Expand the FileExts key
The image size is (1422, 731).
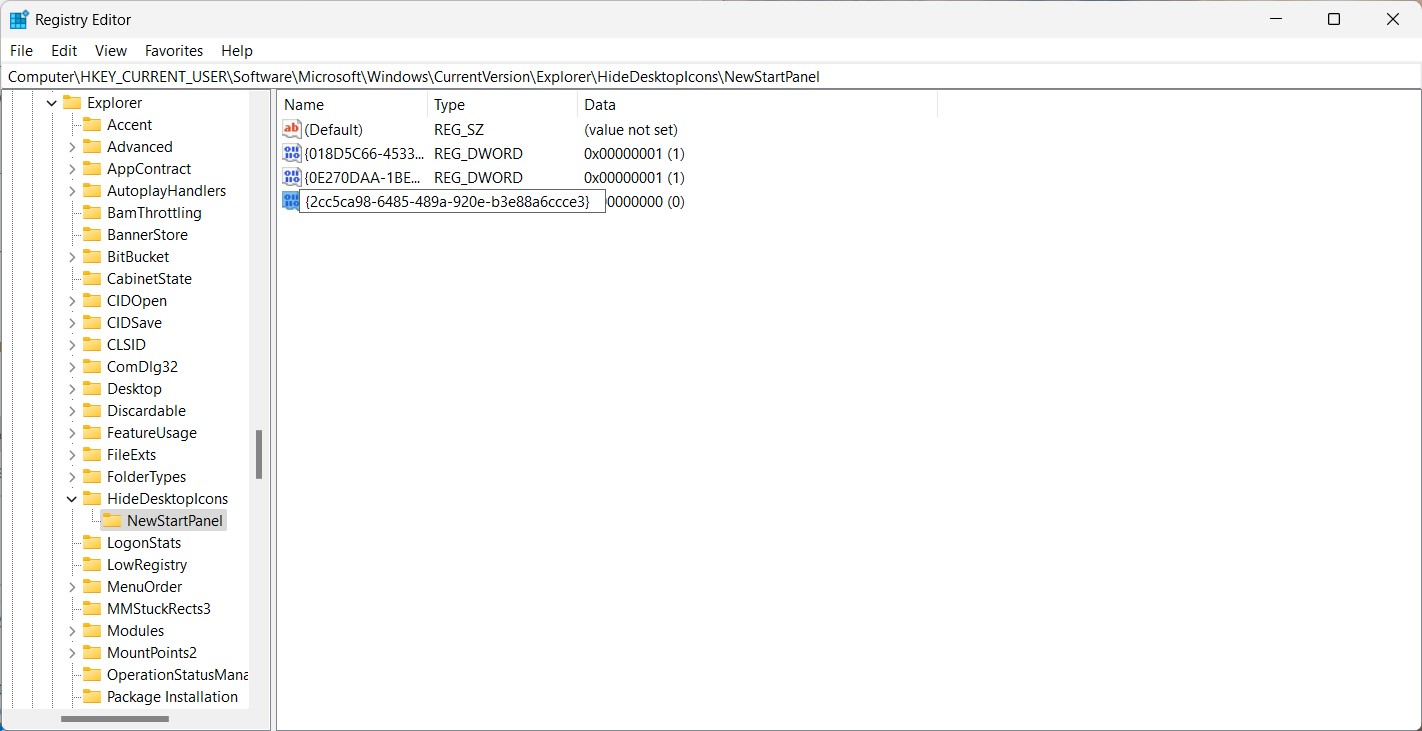point(72,455)
